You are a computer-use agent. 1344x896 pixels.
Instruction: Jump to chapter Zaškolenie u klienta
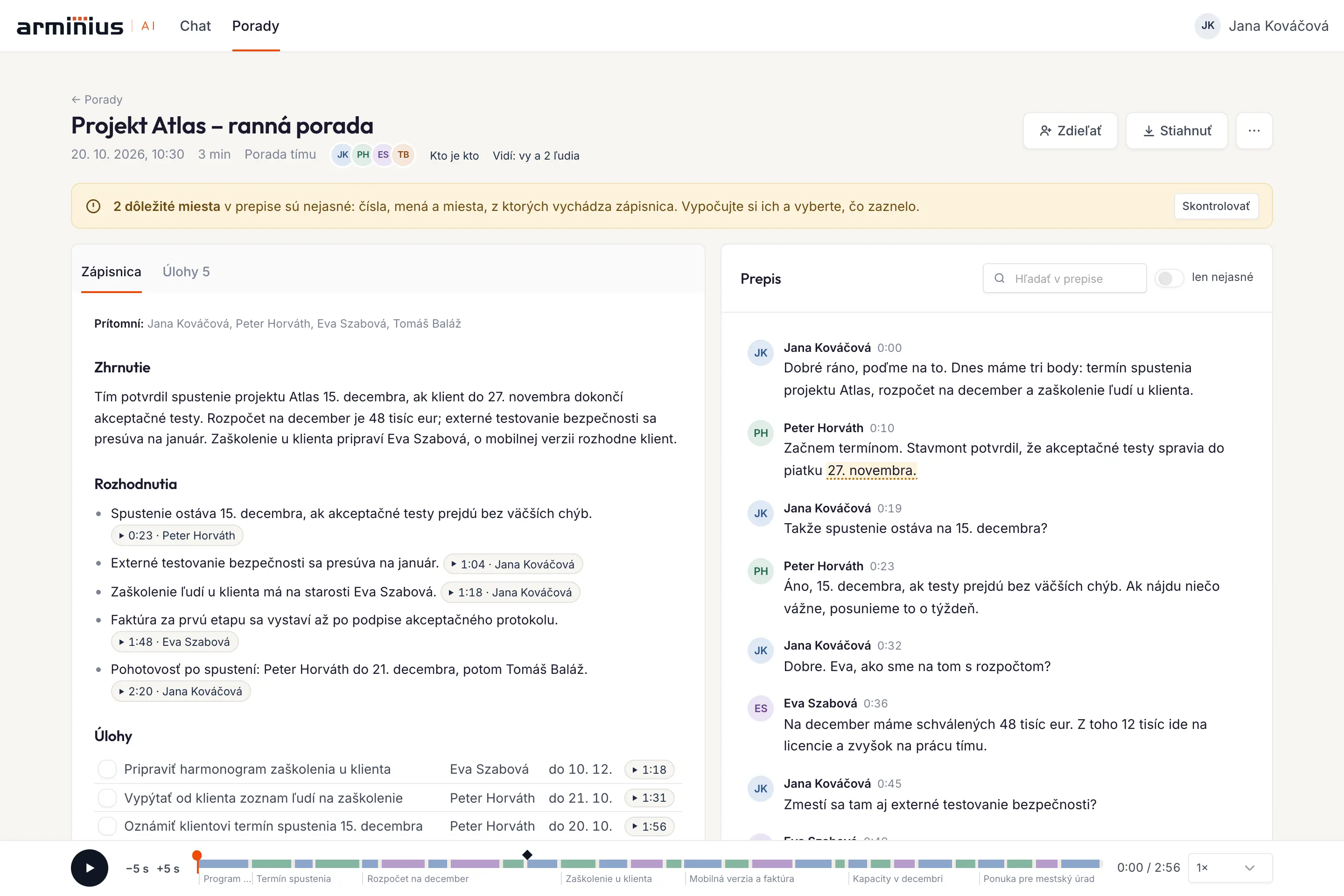pos(609,879)
